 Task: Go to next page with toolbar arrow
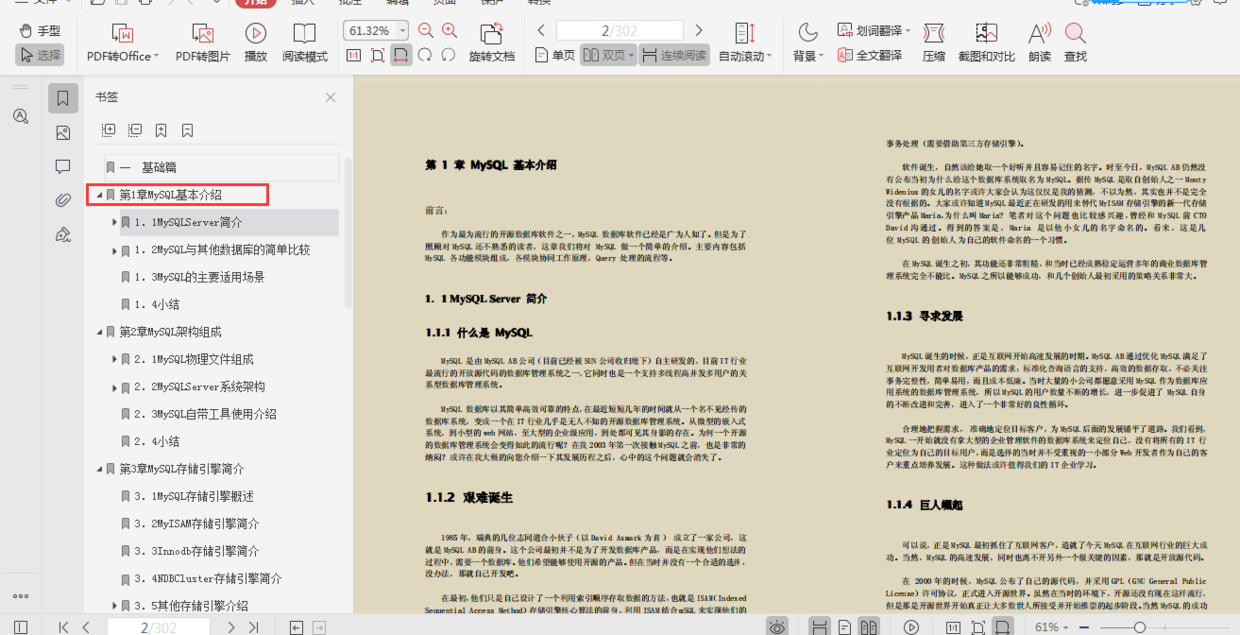click(x=699, y=31)
